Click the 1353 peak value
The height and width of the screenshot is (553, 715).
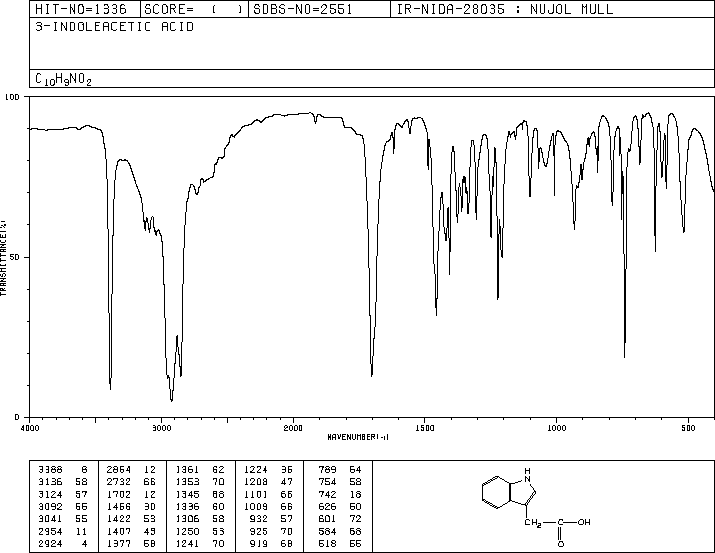point(187,482)
